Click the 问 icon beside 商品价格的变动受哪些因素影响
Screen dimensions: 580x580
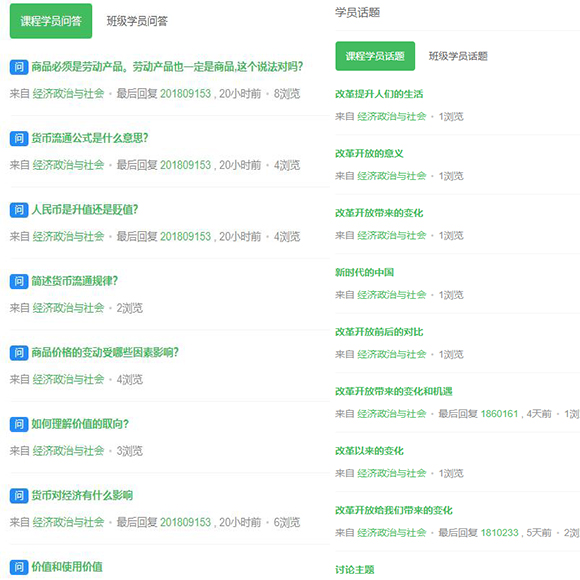pyautogui.click(x=19, y=353)
